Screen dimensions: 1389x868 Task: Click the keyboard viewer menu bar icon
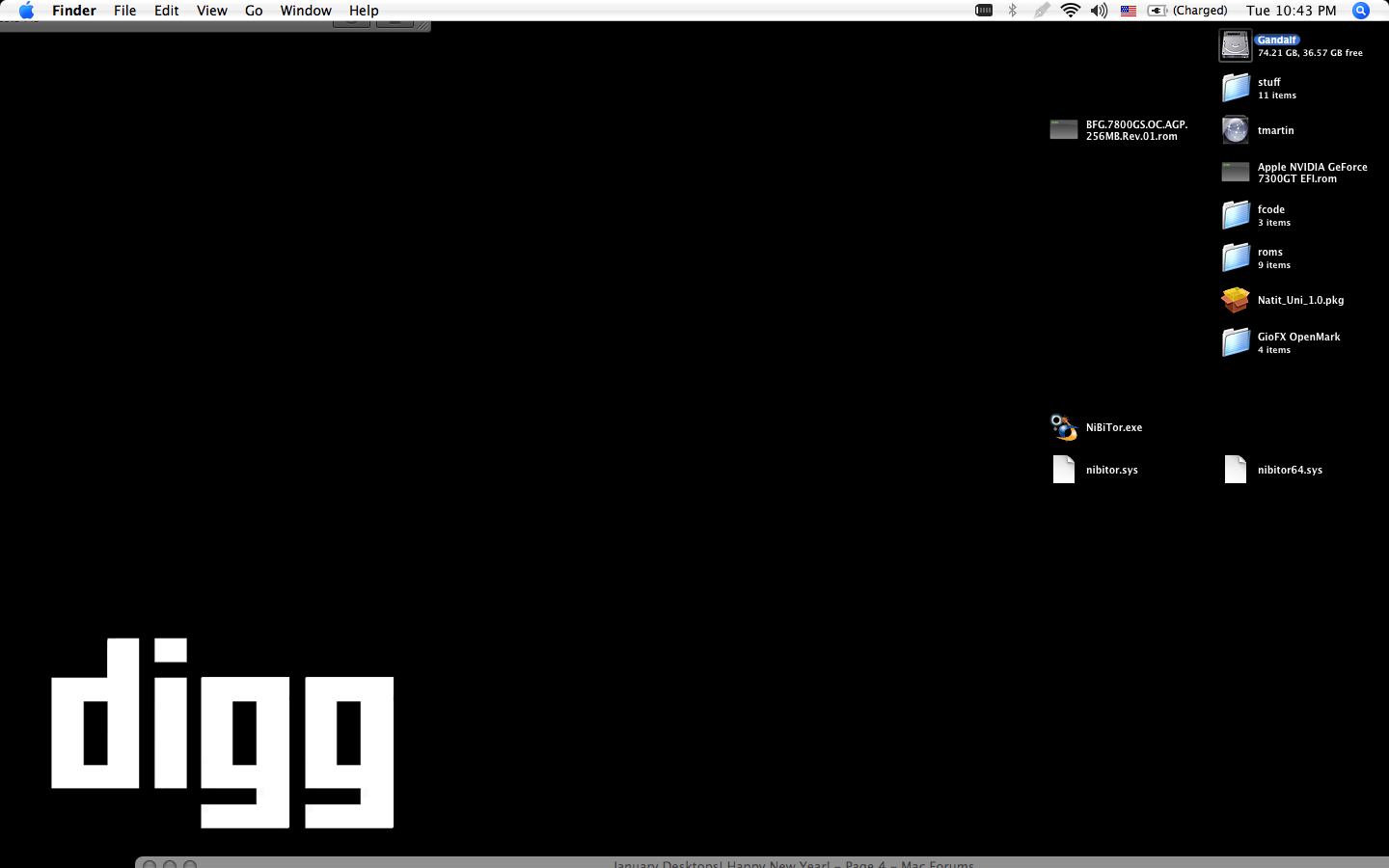[984, 11]
